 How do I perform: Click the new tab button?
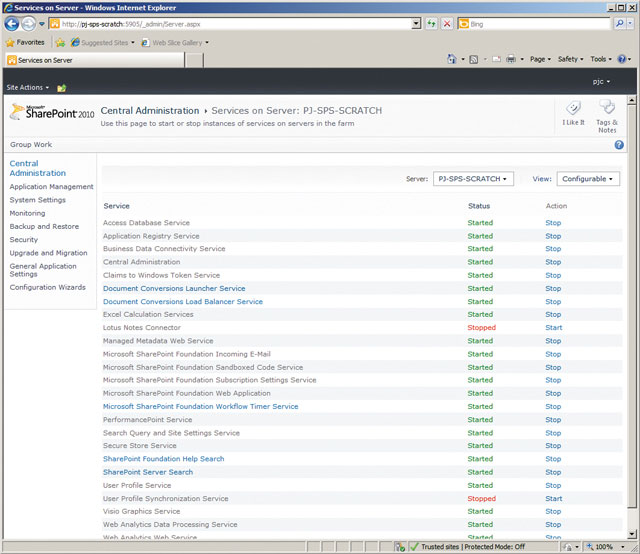point(194,60)
